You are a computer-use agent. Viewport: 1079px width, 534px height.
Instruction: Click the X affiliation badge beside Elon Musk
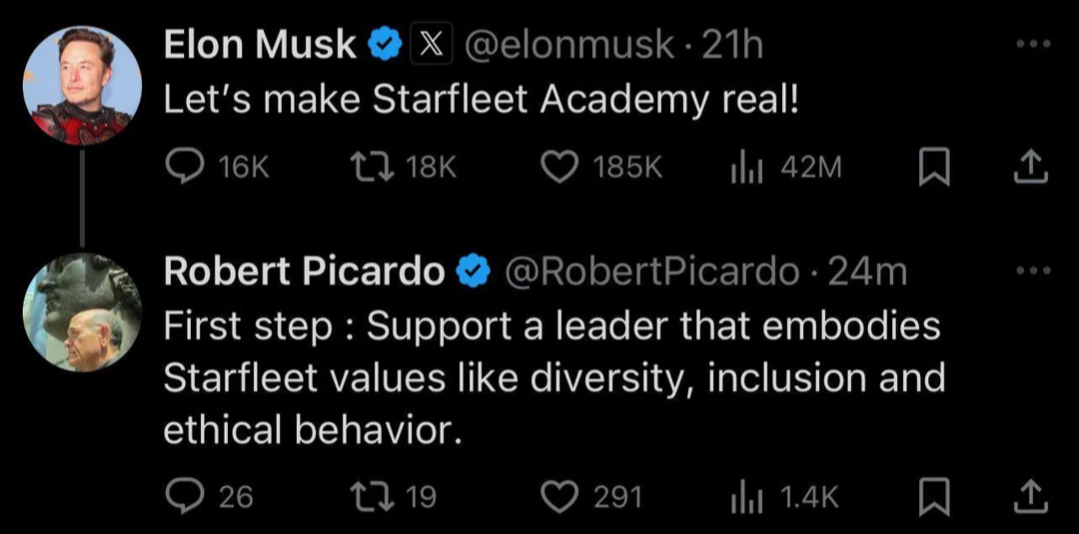tap(431, 45)
